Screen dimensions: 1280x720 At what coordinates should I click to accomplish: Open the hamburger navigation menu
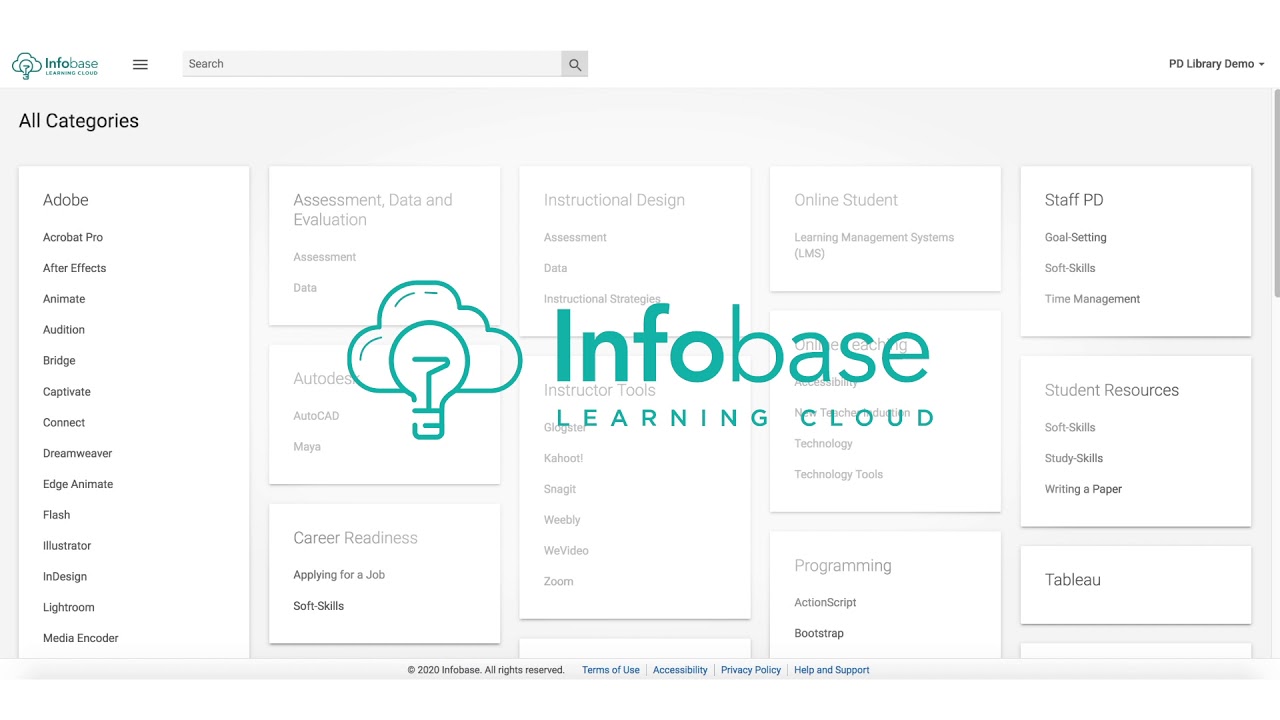tap(140, 64)
